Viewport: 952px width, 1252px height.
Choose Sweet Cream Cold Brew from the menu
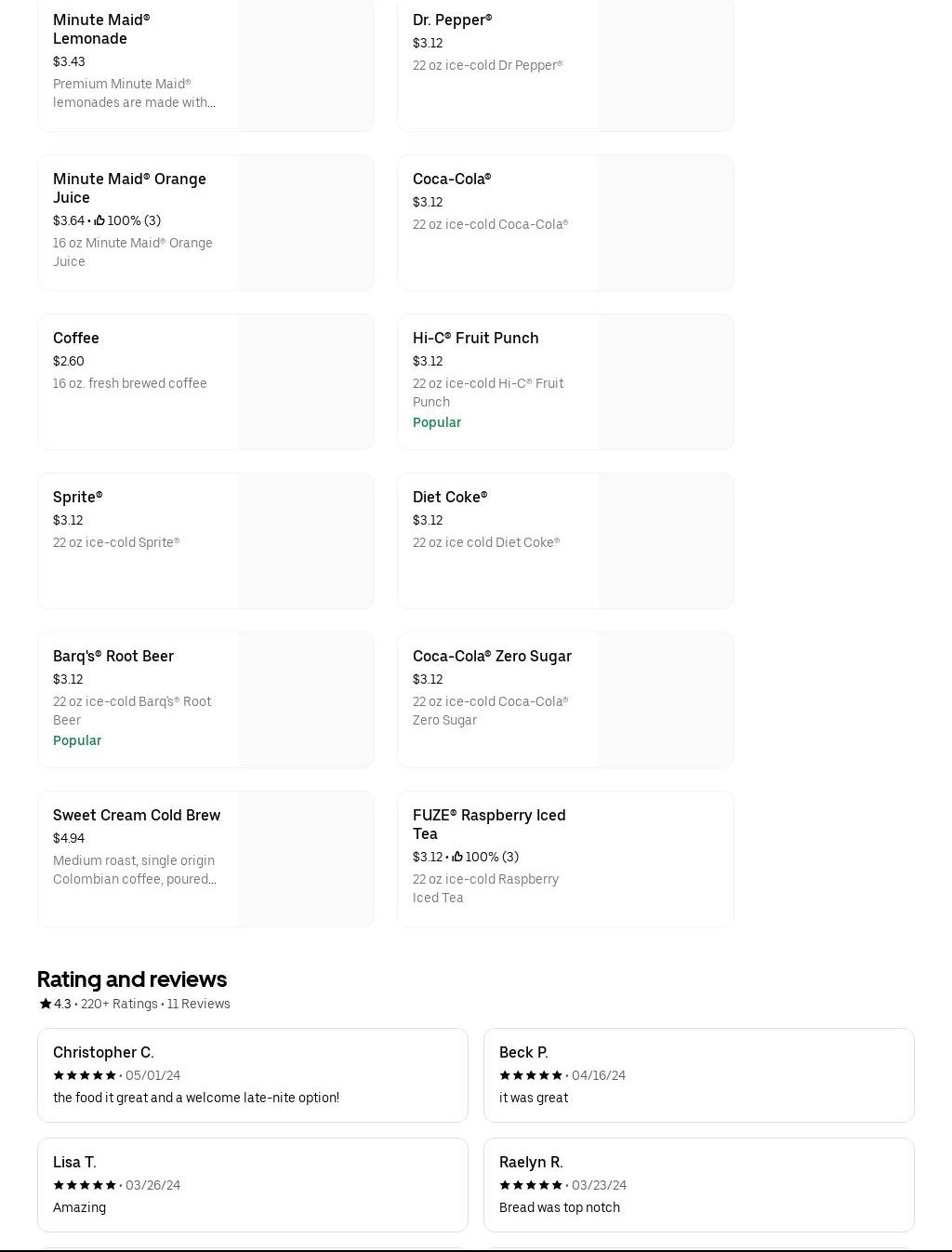(137, 815)
